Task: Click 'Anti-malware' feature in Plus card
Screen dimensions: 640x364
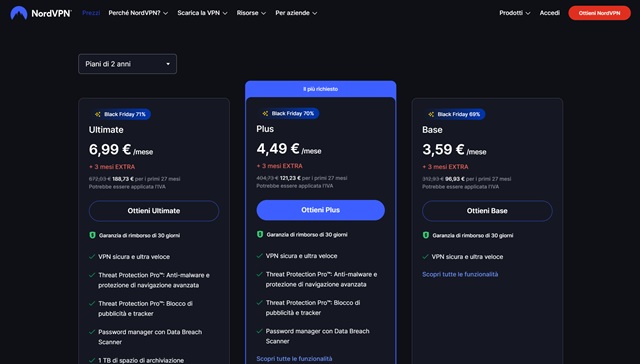Action: 321,280
